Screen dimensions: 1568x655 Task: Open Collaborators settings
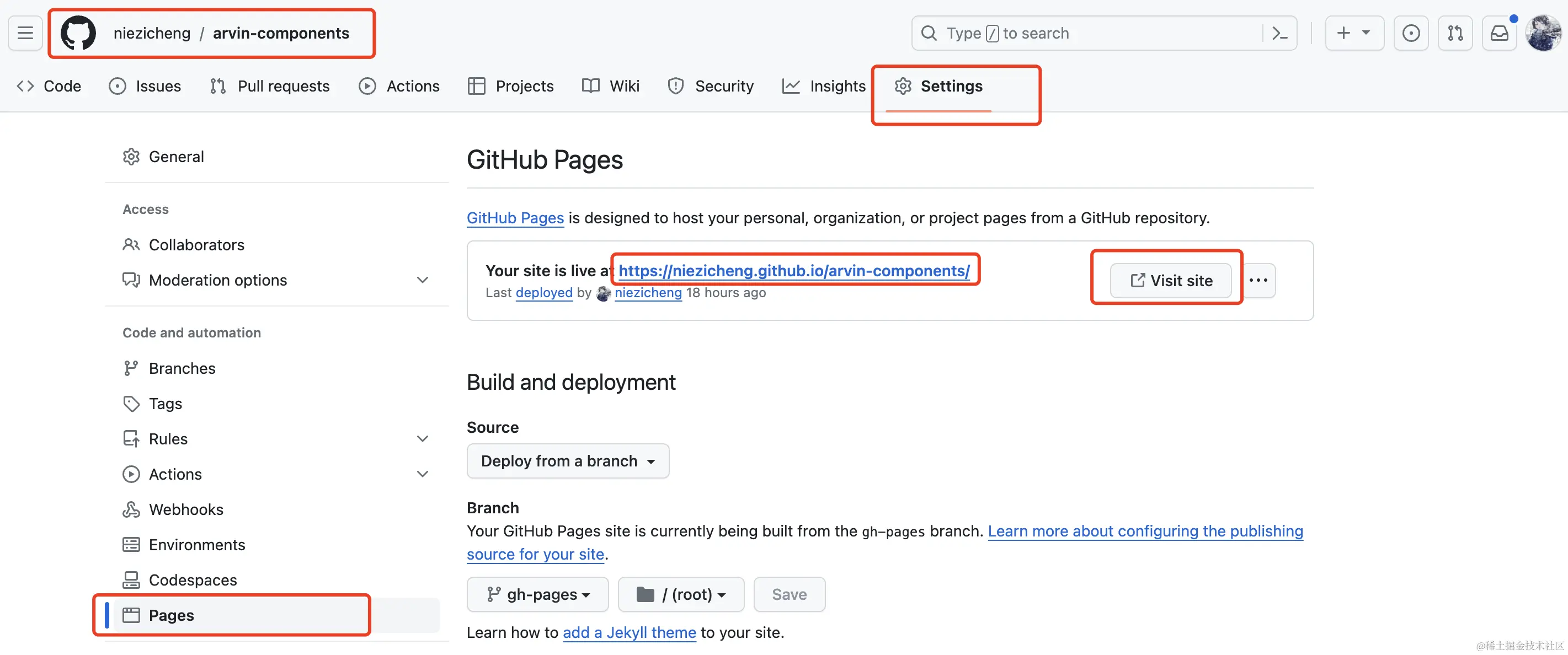point(277,245)
